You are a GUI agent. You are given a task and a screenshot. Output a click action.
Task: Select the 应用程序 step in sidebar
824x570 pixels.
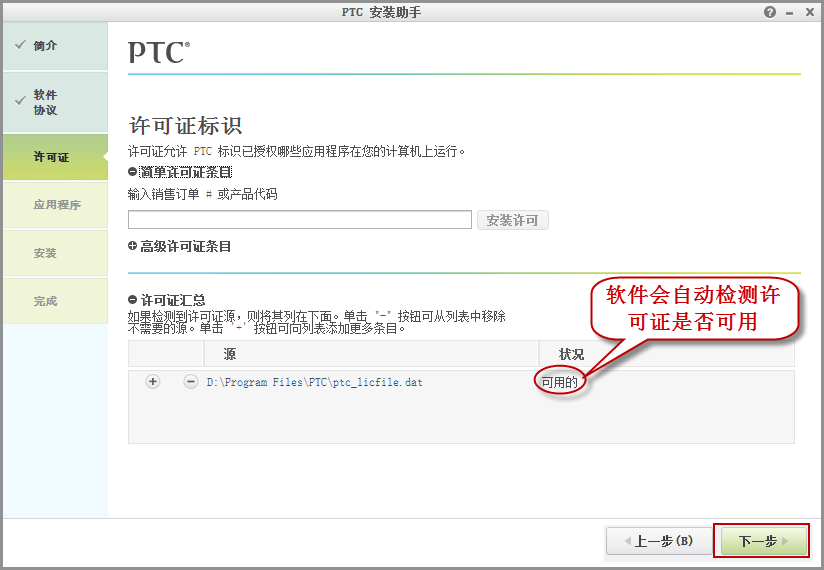click(55, 205)
